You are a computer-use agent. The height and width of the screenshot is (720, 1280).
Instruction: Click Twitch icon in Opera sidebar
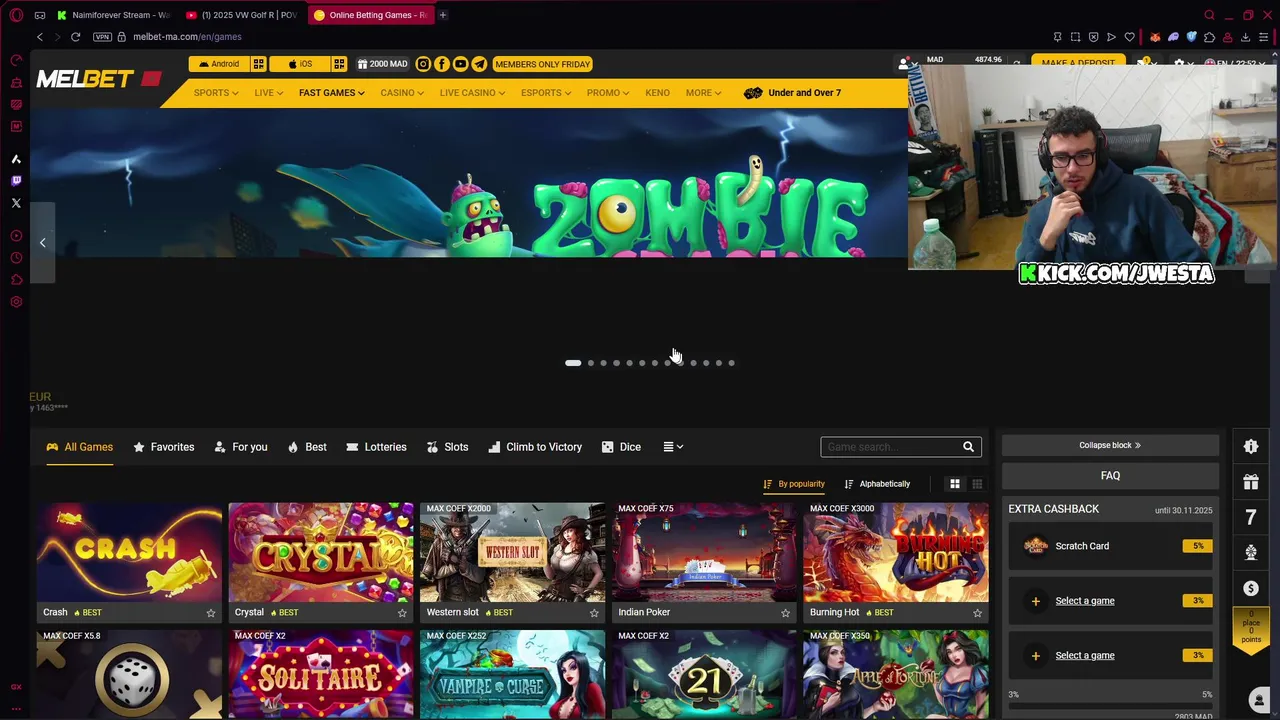(16, 181)
